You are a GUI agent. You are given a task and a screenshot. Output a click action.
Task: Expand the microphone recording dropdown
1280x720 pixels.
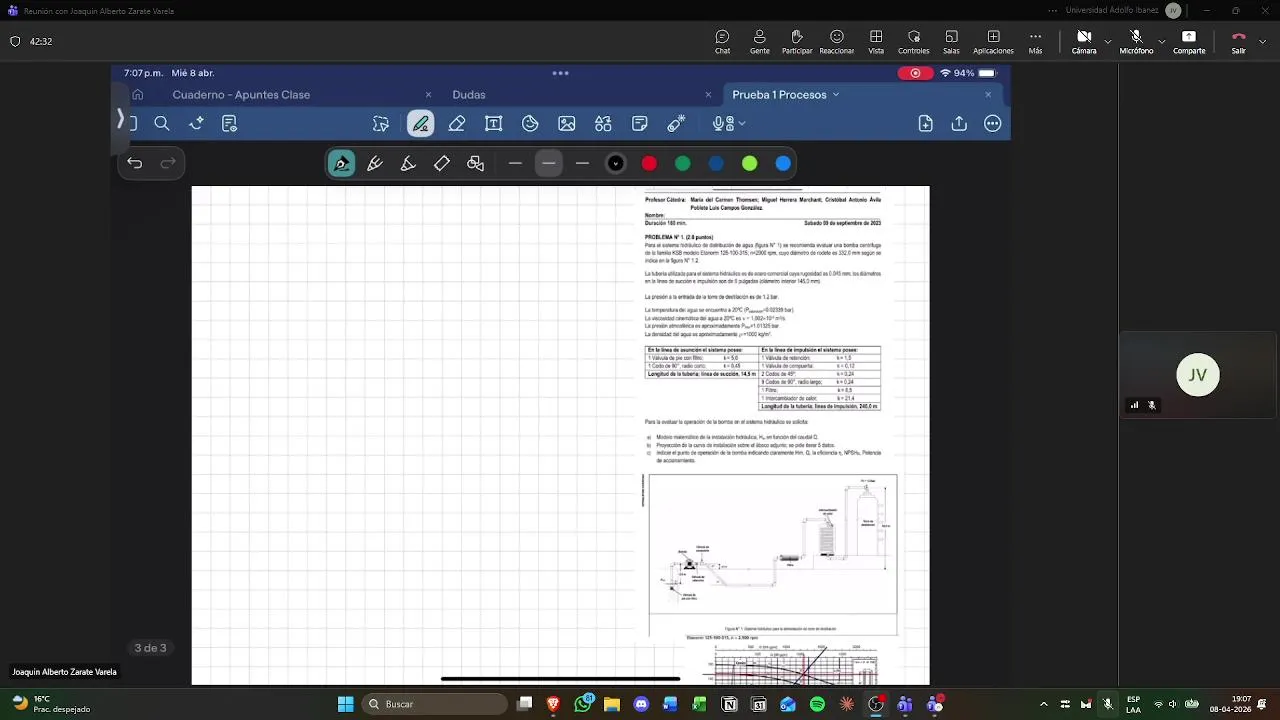(742, 124)
